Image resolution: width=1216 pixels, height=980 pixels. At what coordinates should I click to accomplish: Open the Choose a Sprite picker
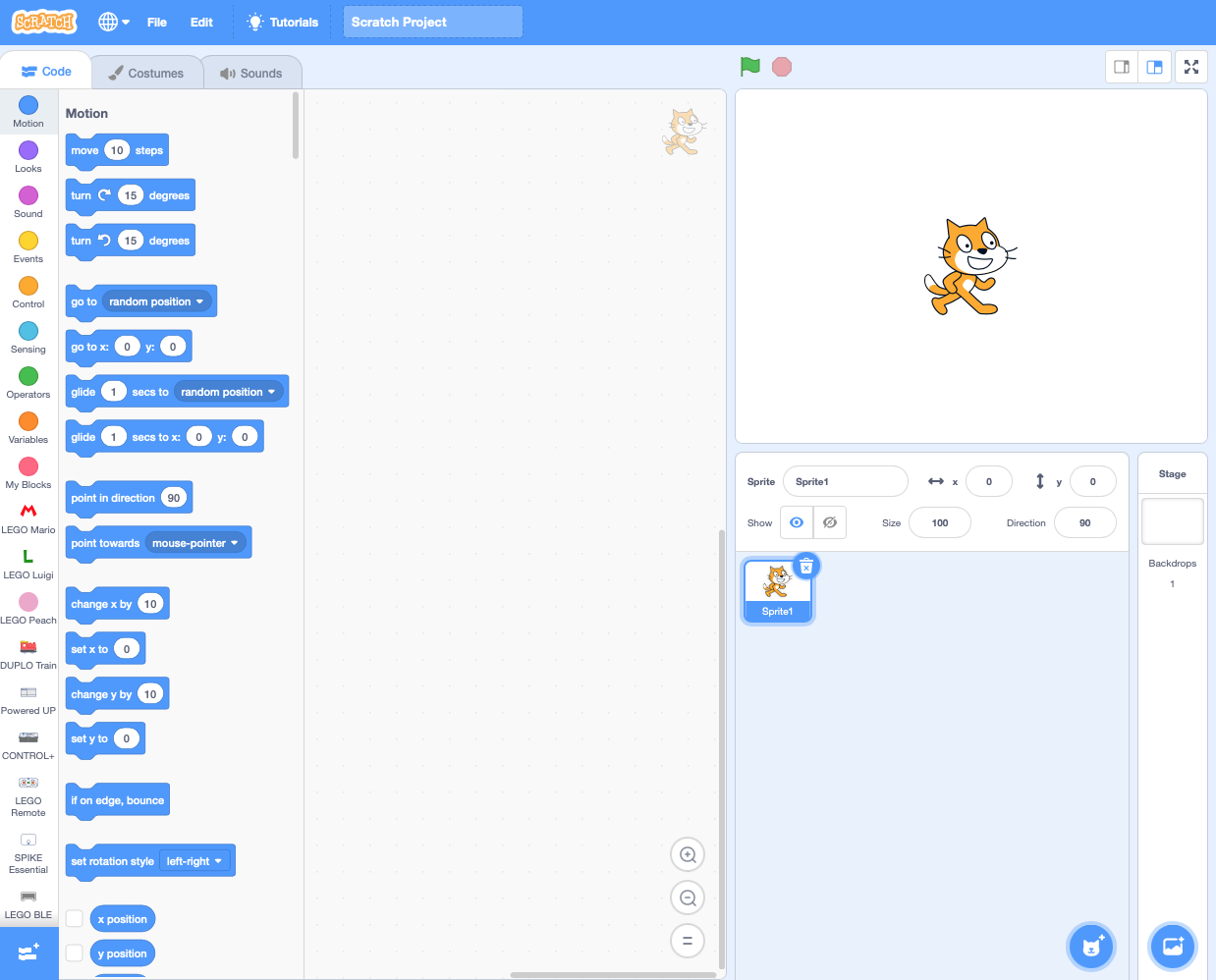tap(1091, 946)
